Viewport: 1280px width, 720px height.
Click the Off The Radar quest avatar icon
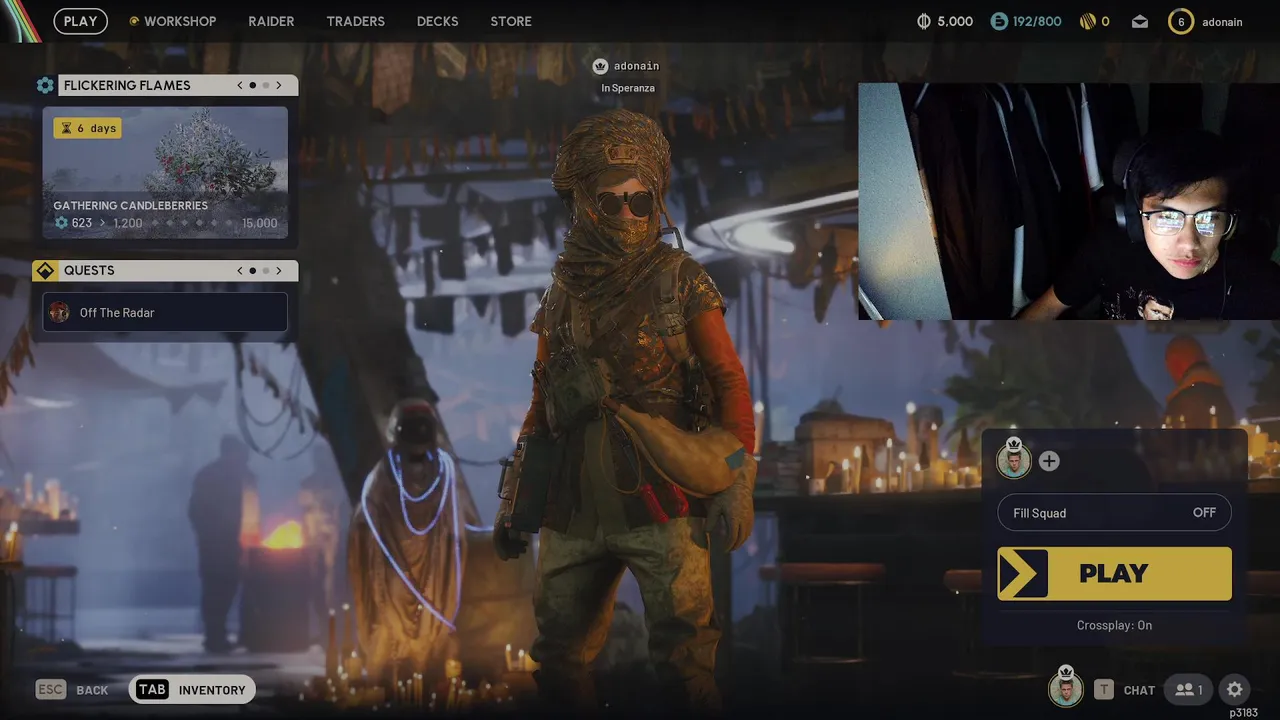point(60,312)
